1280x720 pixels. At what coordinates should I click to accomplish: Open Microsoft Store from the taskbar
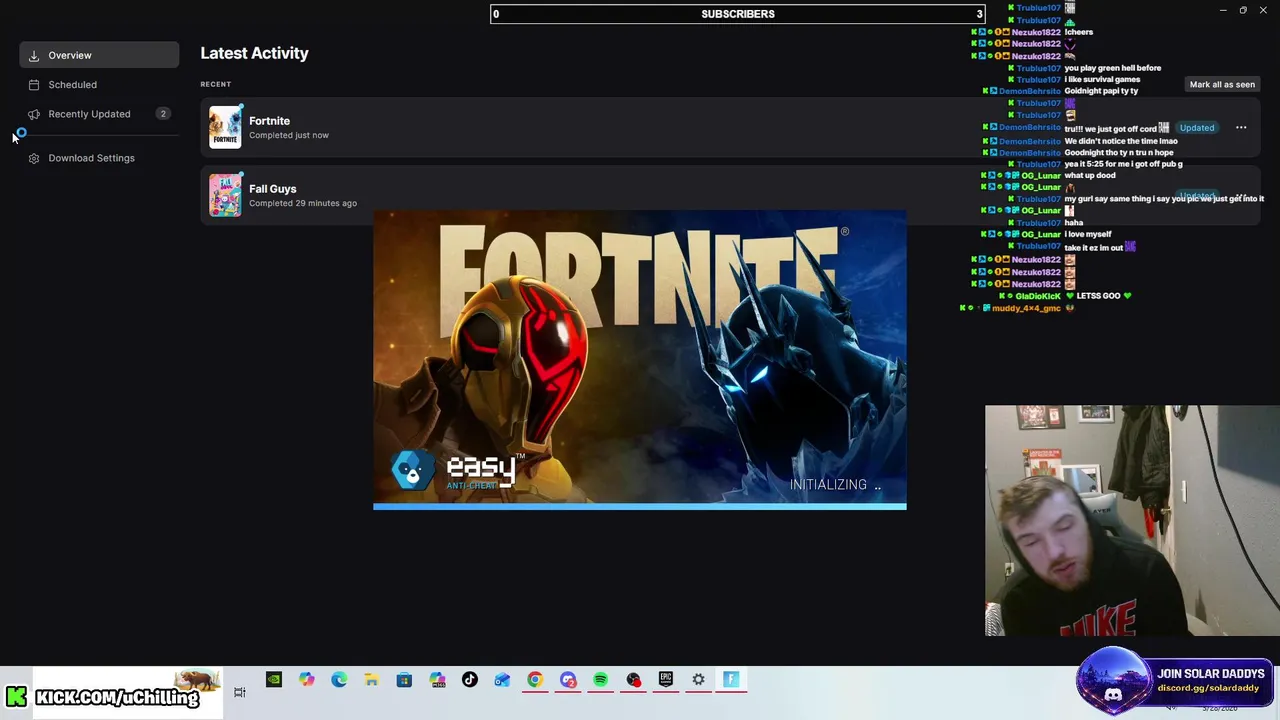pos(404,680)
